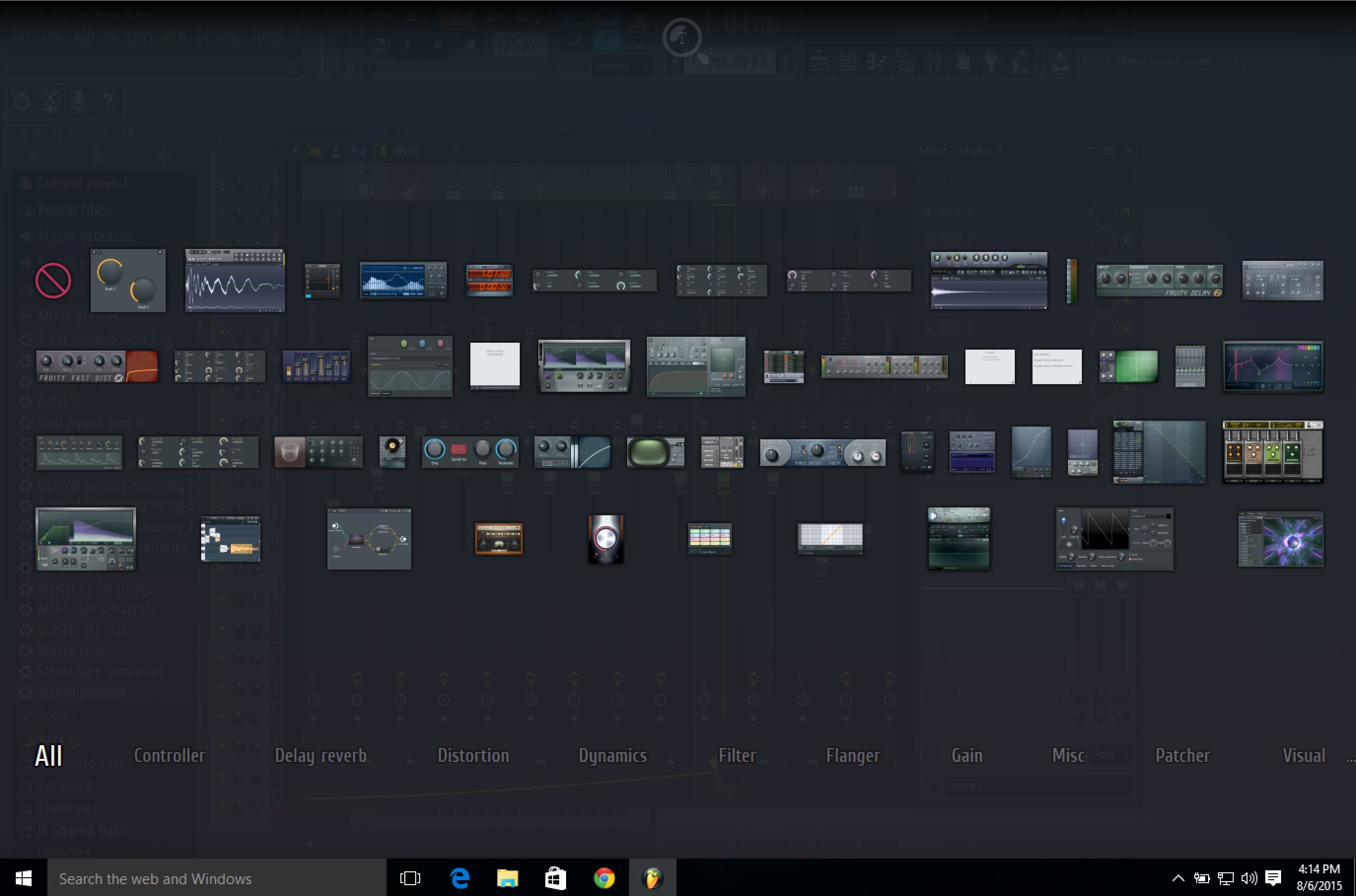Screen dimensions: 1356x896
Task: Pick the orange LED clock display plugin
Action: tap(490, 281)
